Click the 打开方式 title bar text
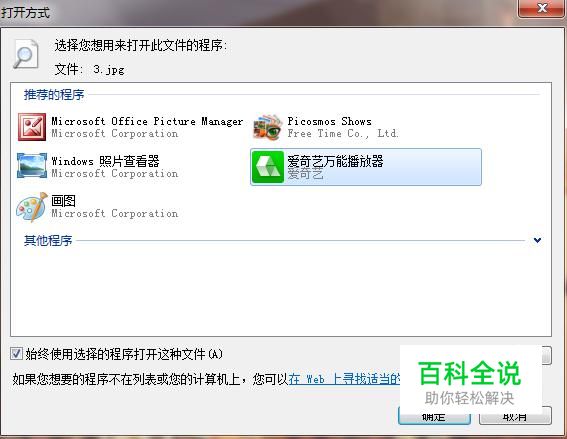The image size is (567, 439). point(25,13)
